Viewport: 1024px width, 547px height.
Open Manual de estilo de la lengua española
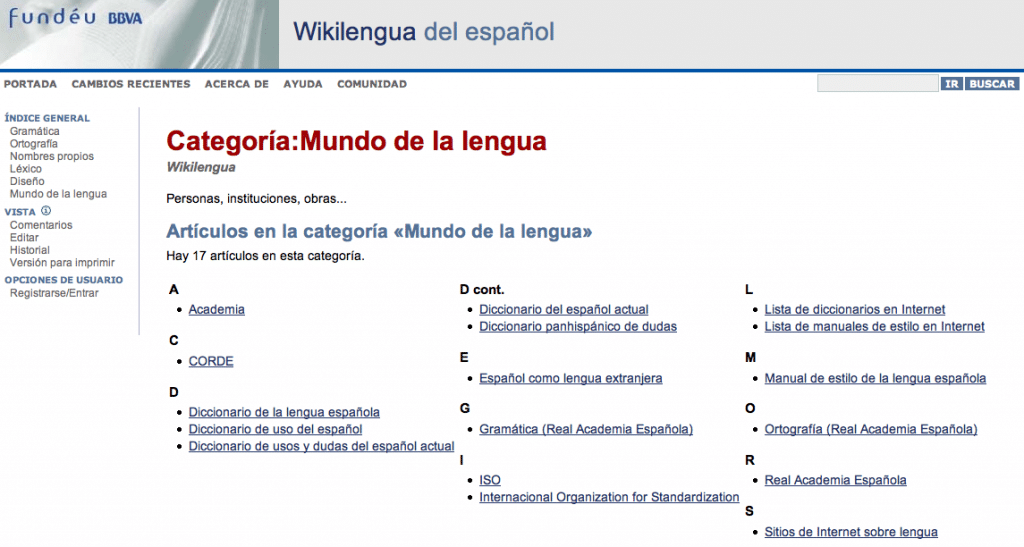click(x=875, y=378)
